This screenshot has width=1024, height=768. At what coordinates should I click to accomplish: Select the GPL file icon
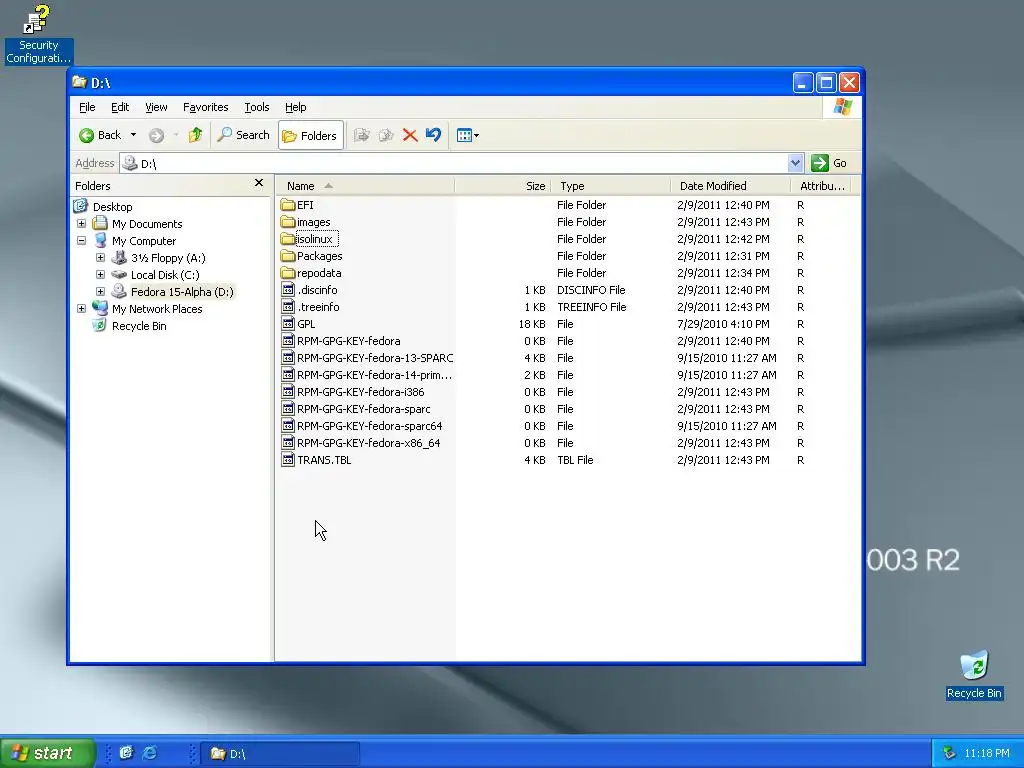pos(288,324)
